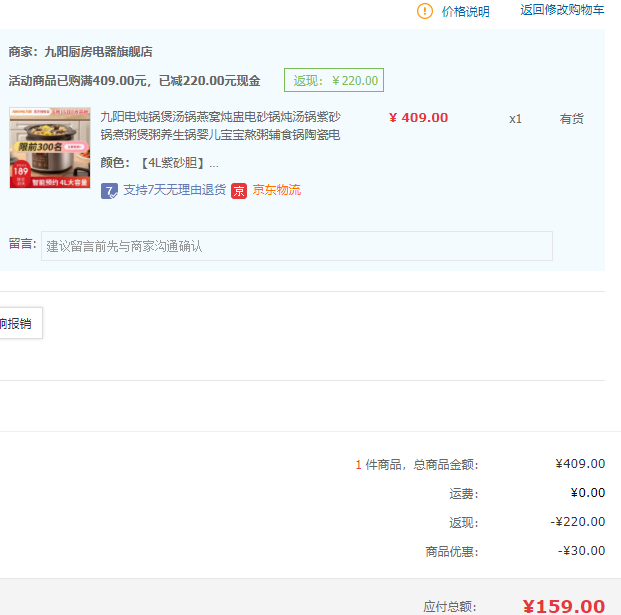621x615 pixels.
Task: Click merchant name 九阳厨房电器旗舰店
Action: click(x=98, y=51)
